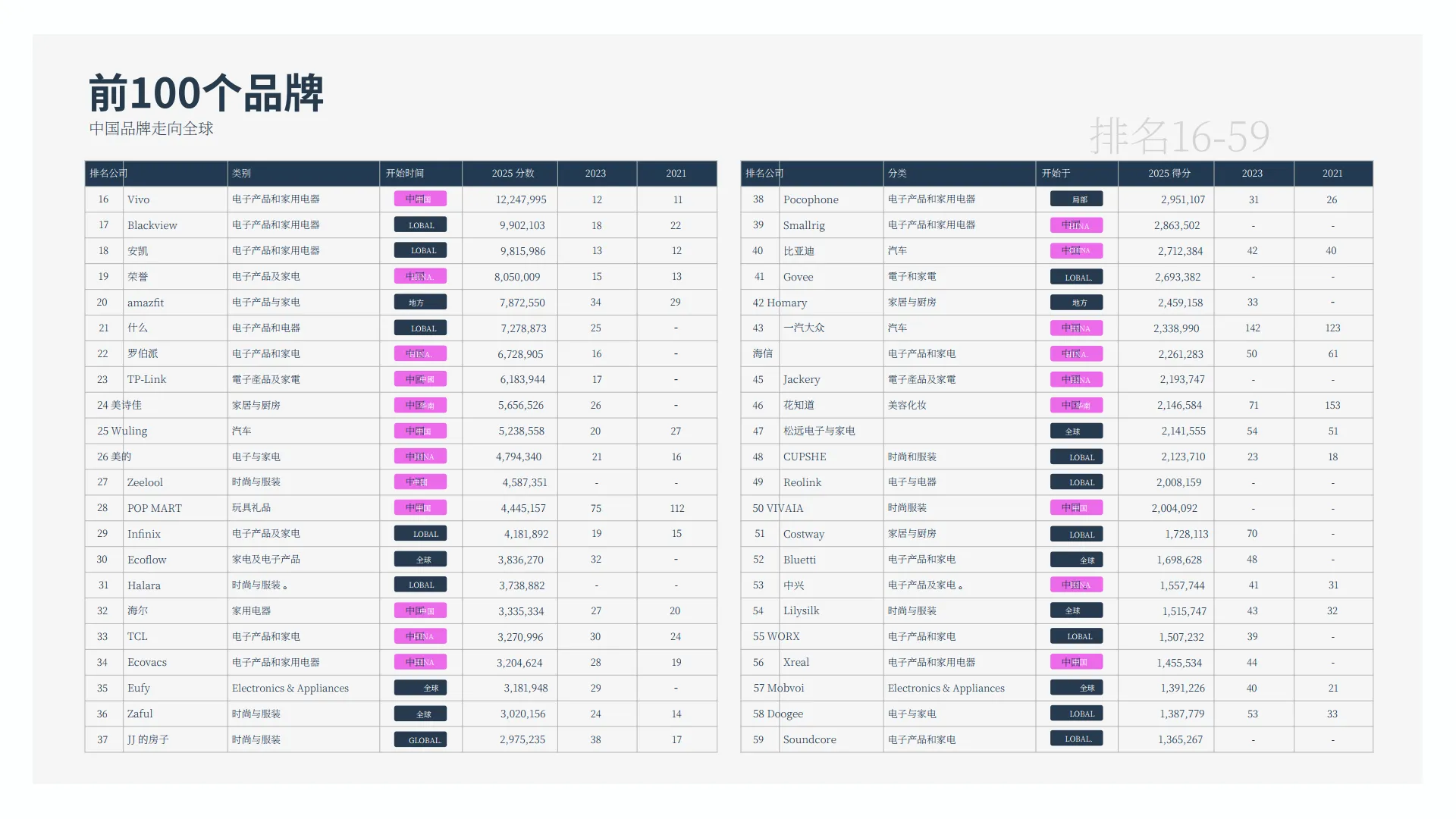This screenshot has height=819, width=1456.
Task: Click the 全球 badge in Ecoflow row
Action: tap(420, 560)
